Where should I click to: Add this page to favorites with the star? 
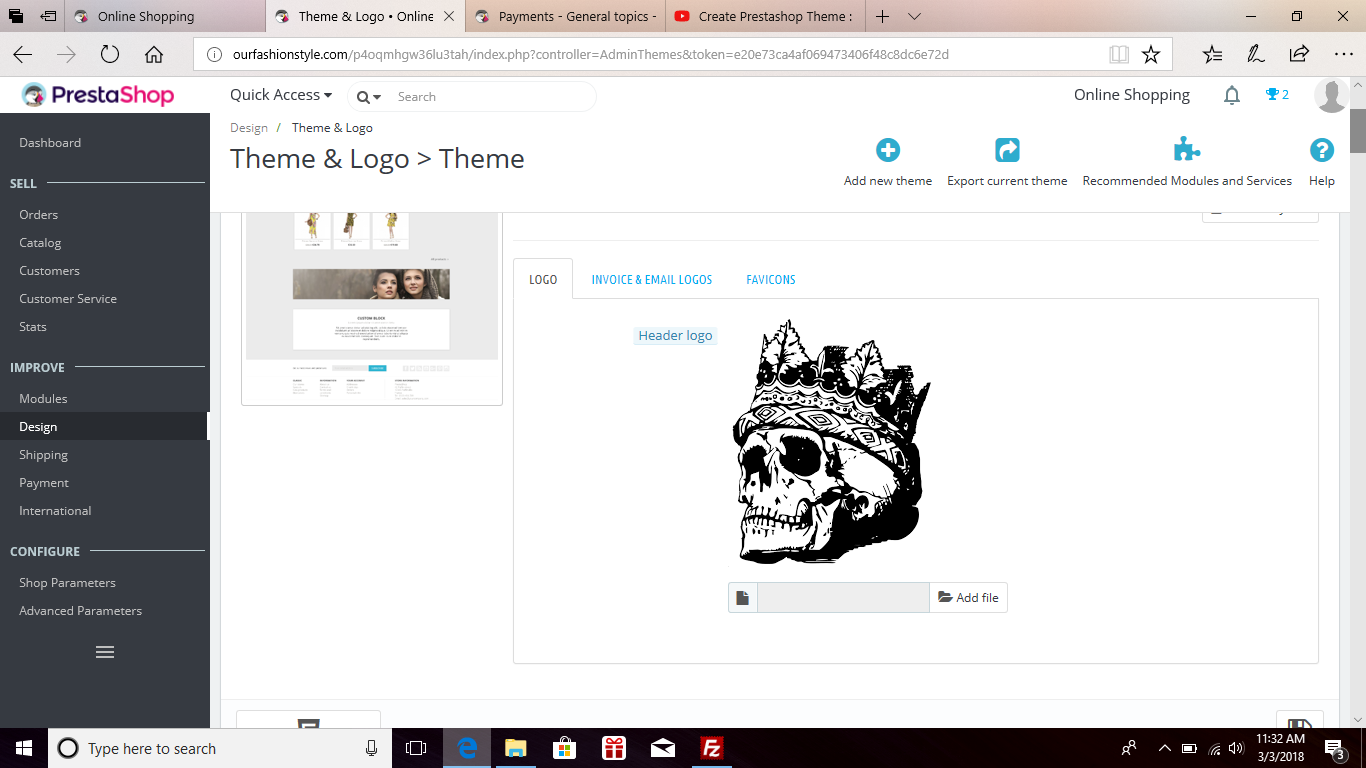click(x=1151, y=54)
